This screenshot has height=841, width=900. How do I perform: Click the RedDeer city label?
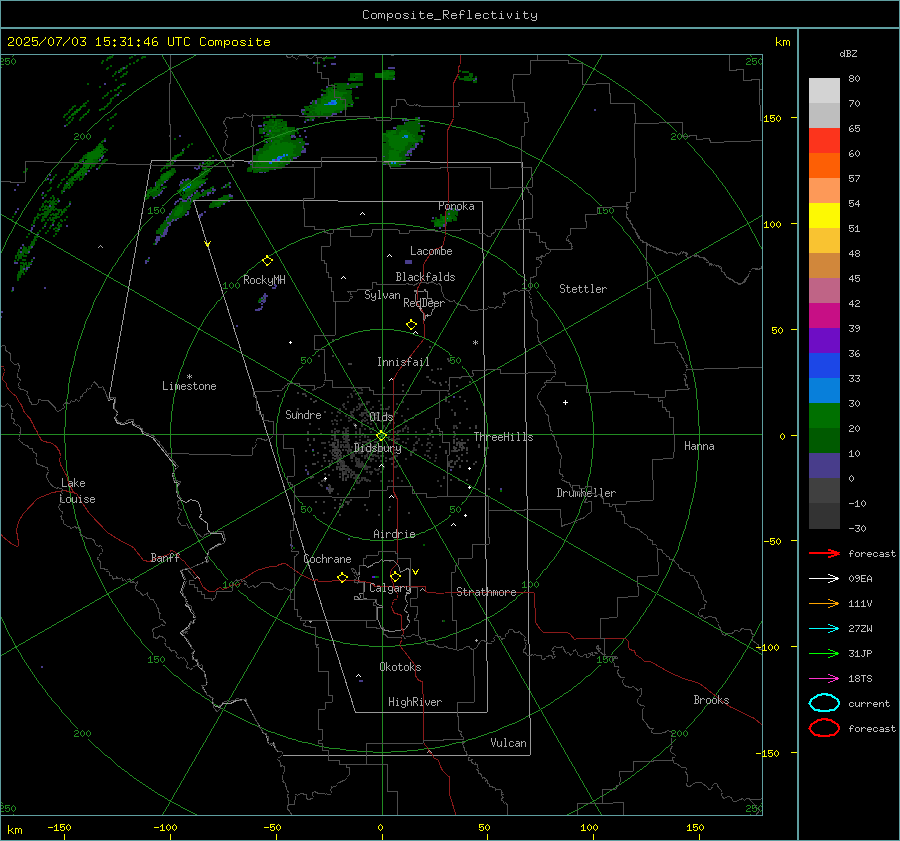pyautogui.click(x=424, y=303)
